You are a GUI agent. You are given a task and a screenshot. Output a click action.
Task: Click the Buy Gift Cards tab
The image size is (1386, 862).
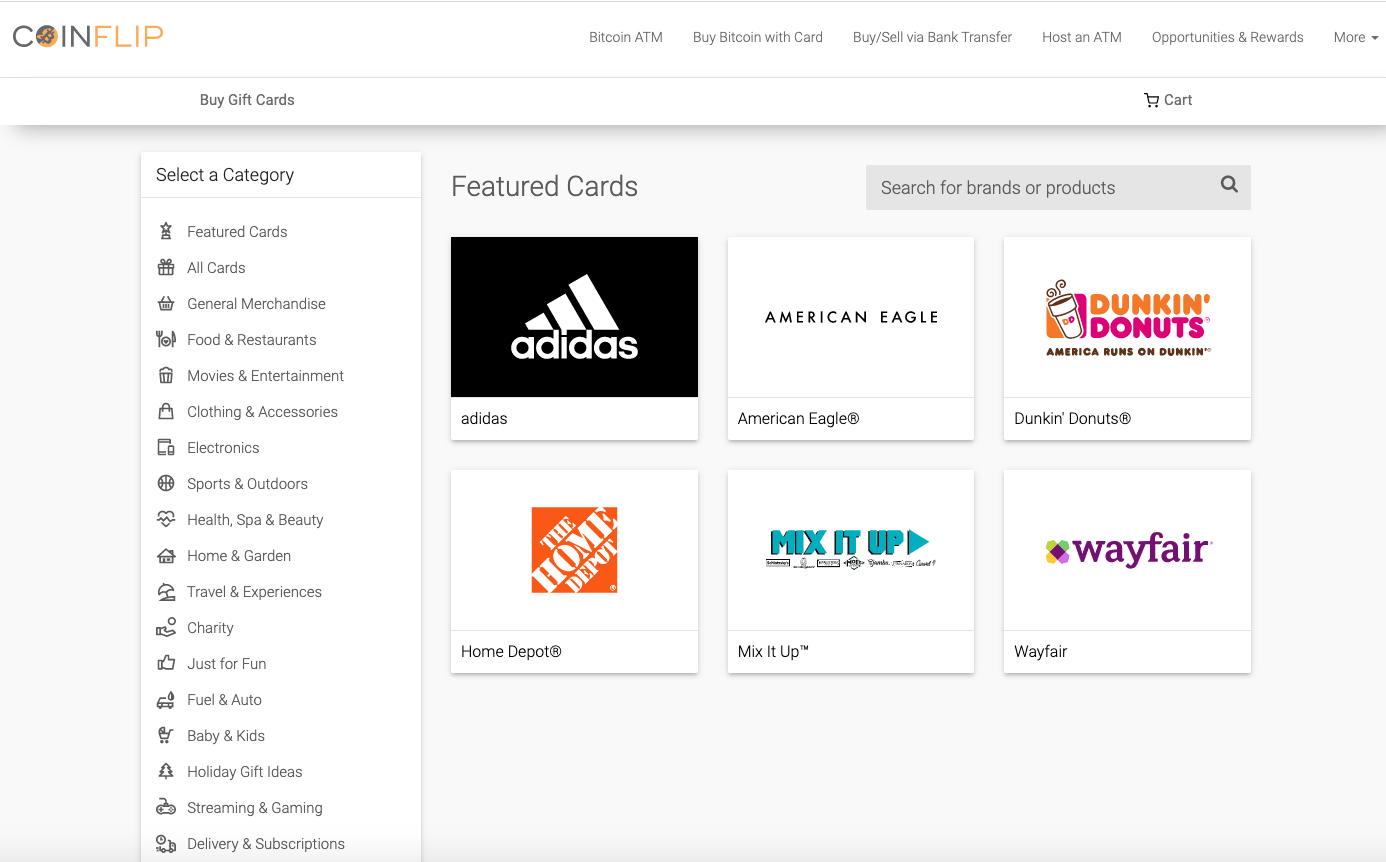pos(247,100)
